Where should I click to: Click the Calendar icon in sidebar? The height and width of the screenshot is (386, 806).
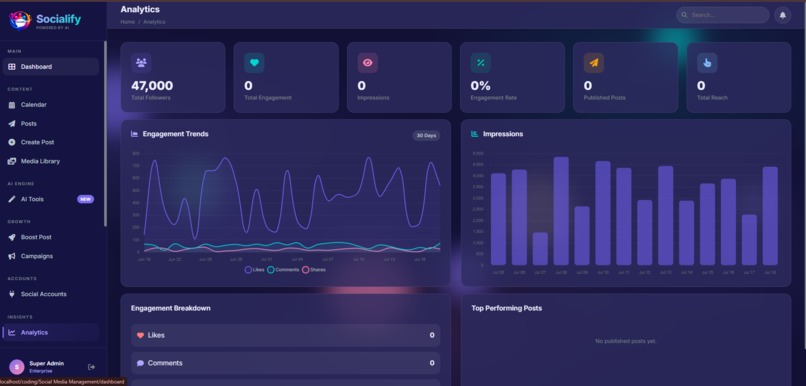tap(12, 105)
